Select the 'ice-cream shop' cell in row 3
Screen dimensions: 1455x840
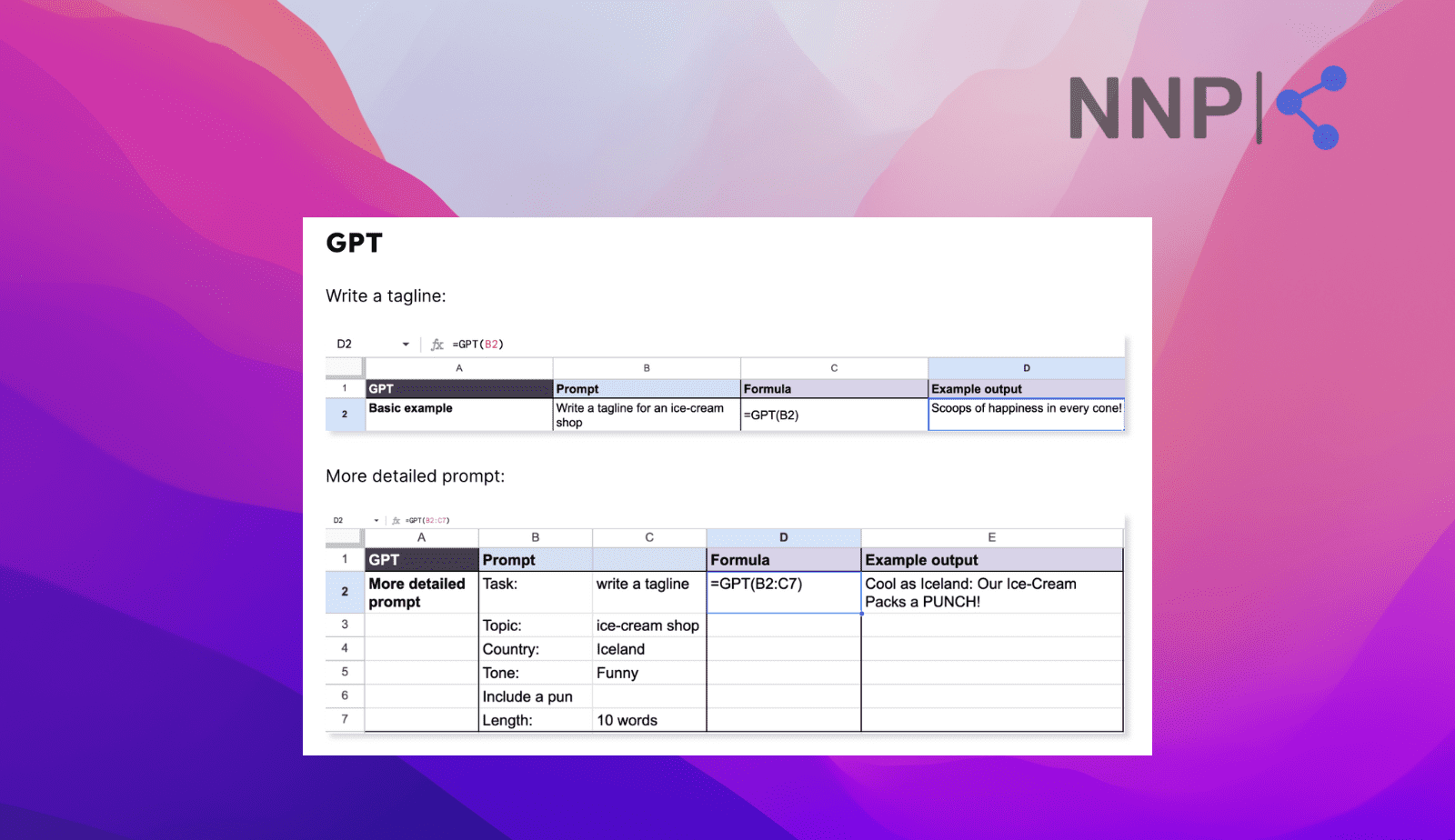point(649,625)
